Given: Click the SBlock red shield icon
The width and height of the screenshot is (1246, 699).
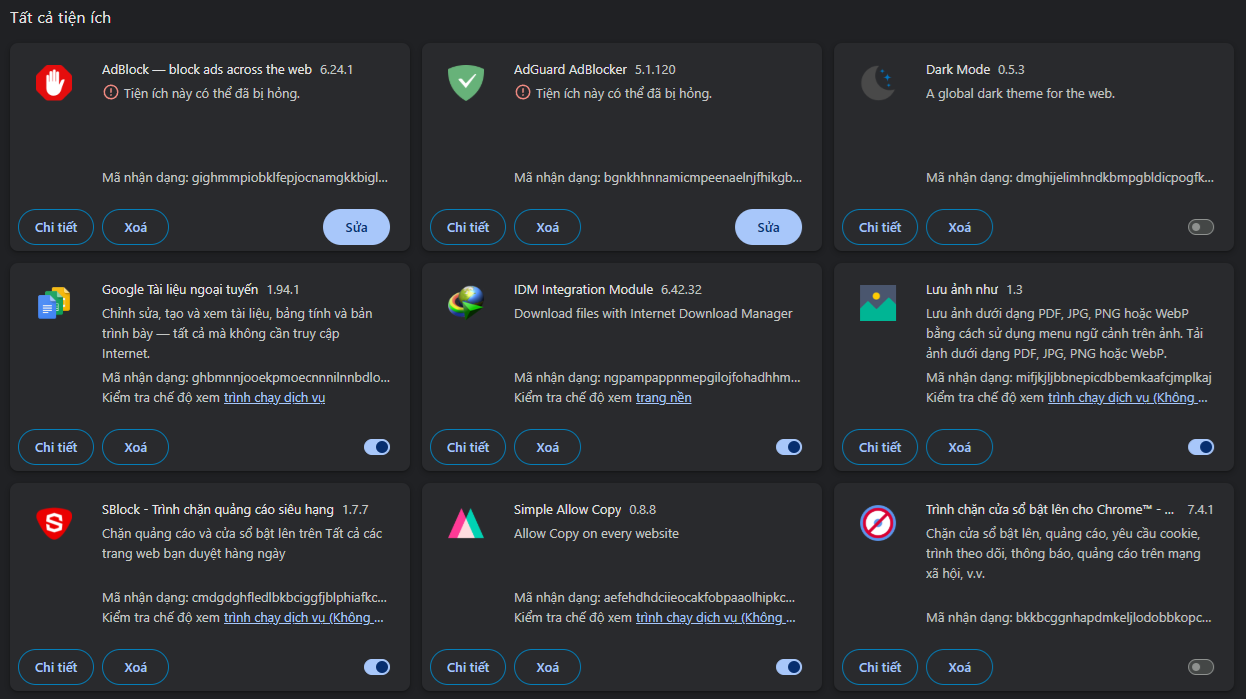Looking at the screenshot, I should 54,523.
